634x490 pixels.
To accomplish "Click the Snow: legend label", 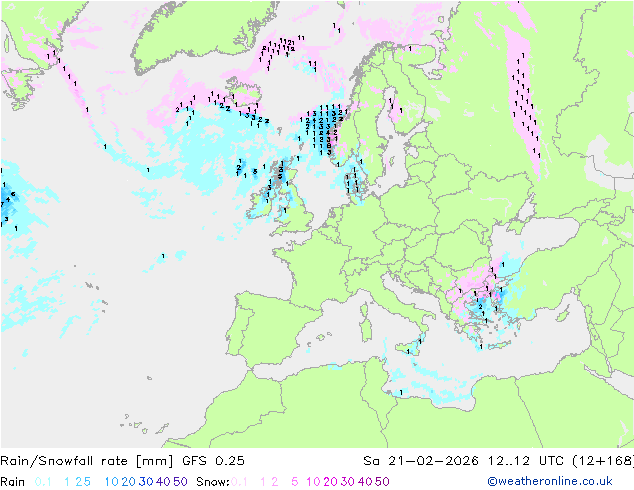I will coord(213,482).
